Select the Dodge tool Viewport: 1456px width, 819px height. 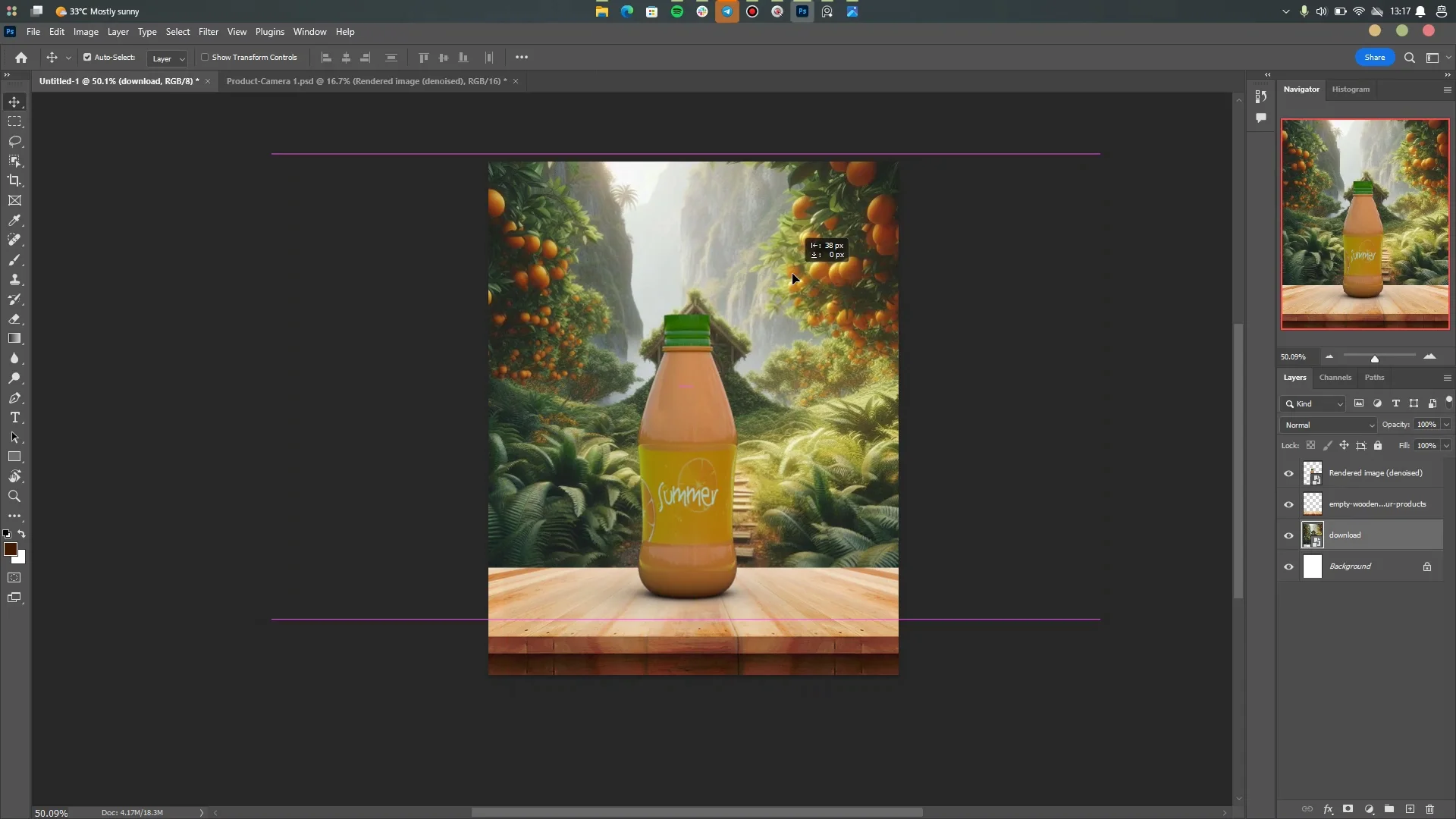(x=14, y=378)
